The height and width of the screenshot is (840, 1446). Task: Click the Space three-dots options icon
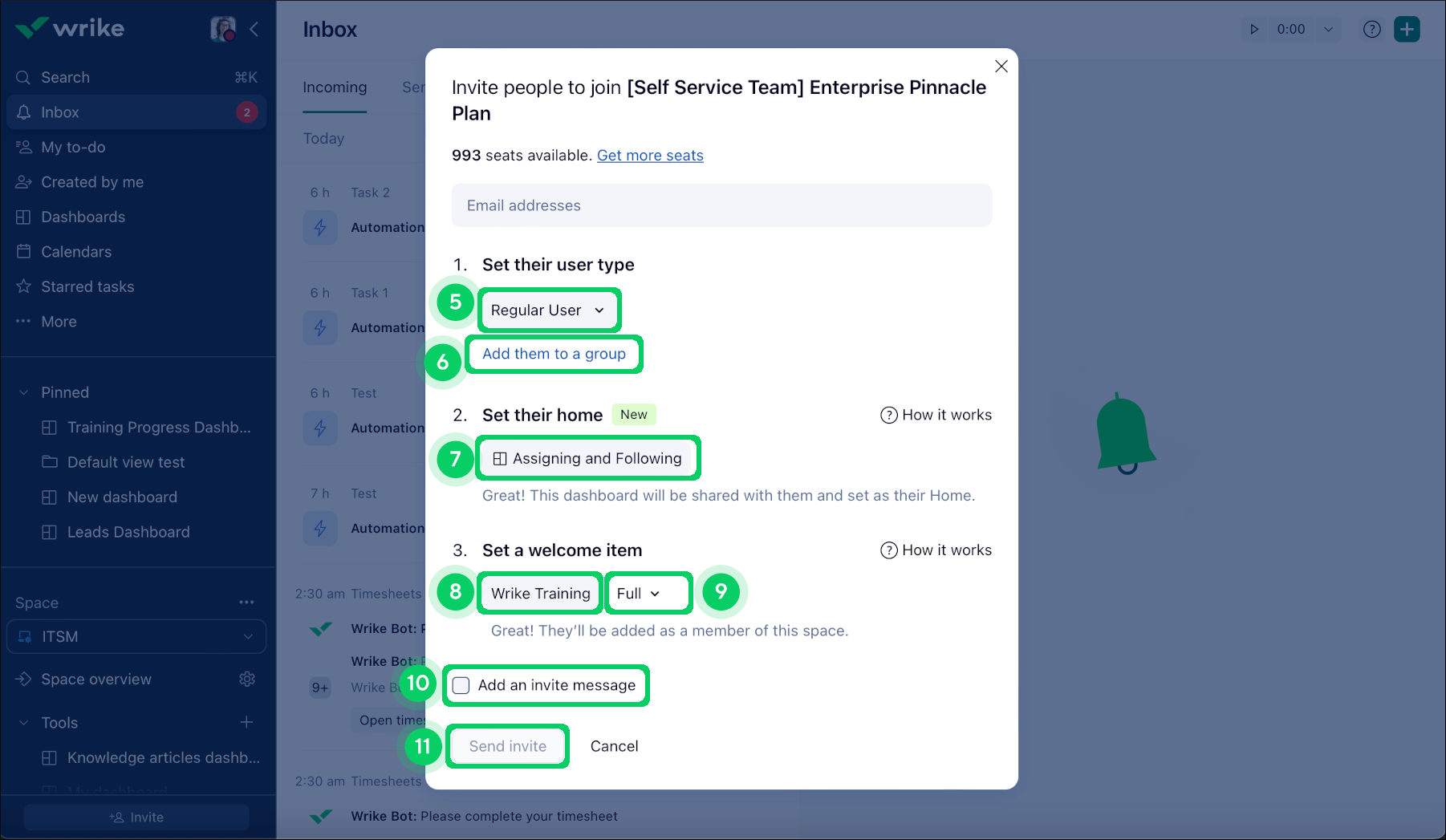(246, 603)
